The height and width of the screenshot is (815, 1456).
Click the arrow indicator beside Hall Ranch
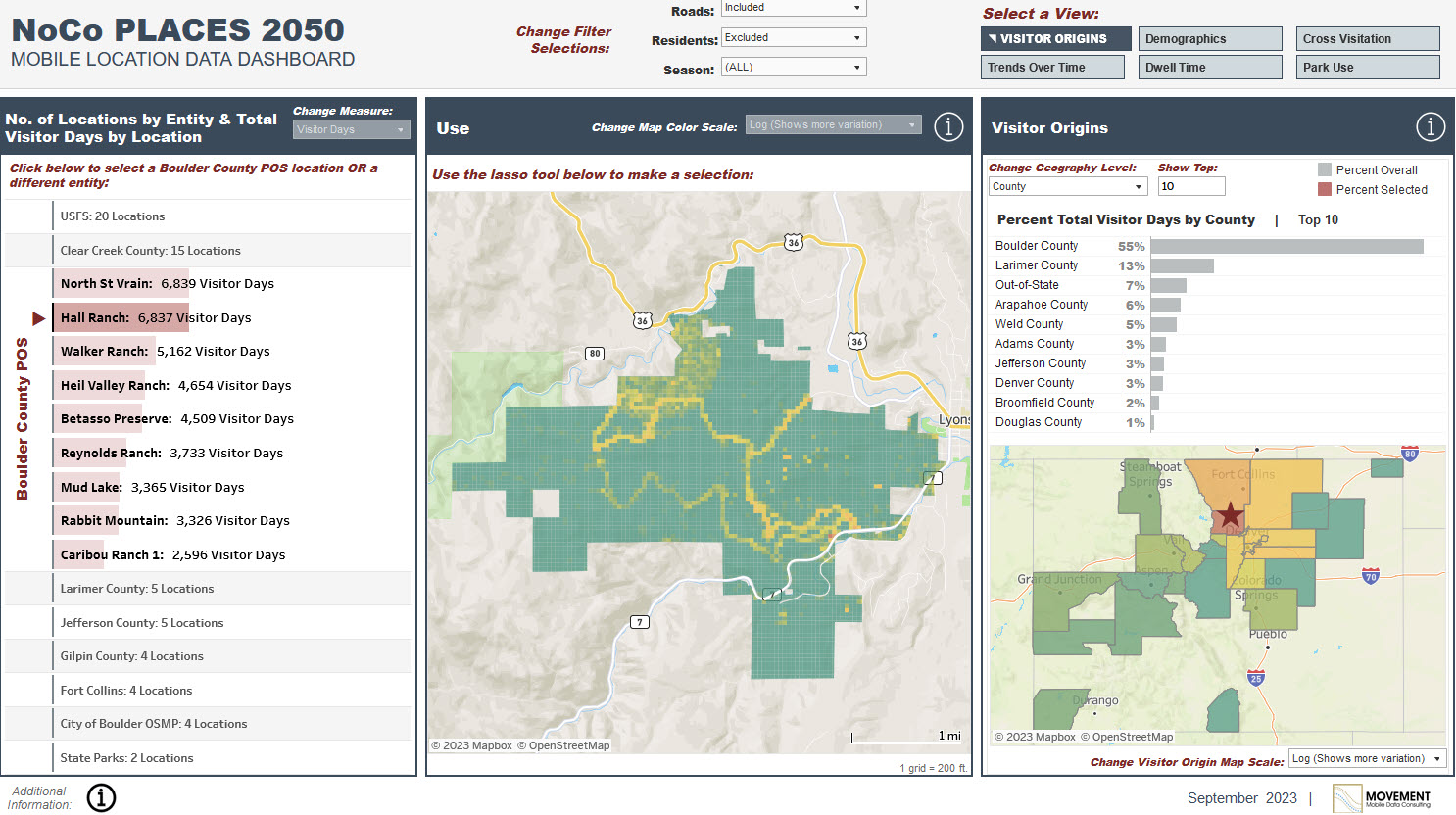click(37, 317)
